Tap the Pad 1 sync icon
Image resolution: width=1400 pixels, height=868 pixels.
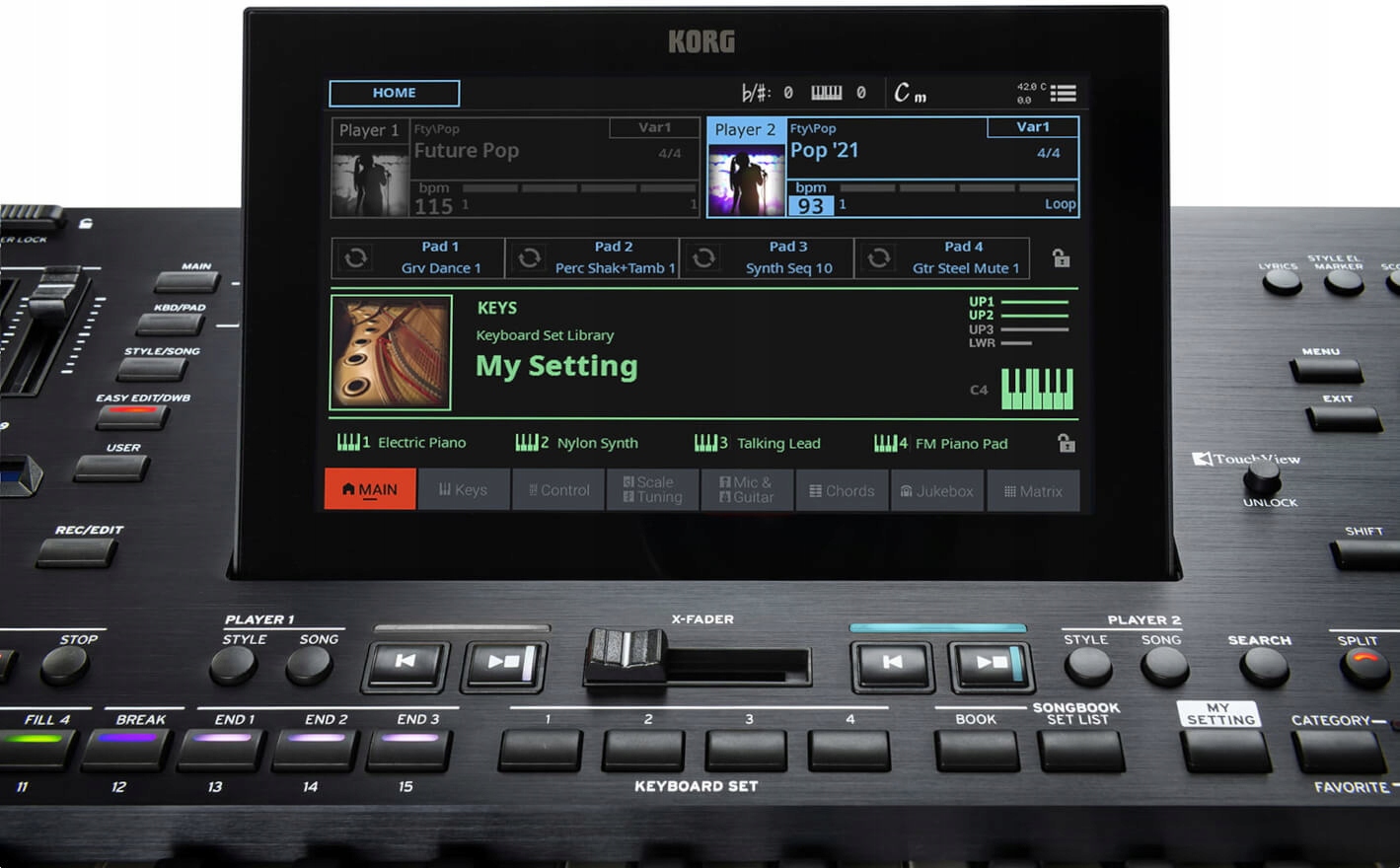coord(356,257)
